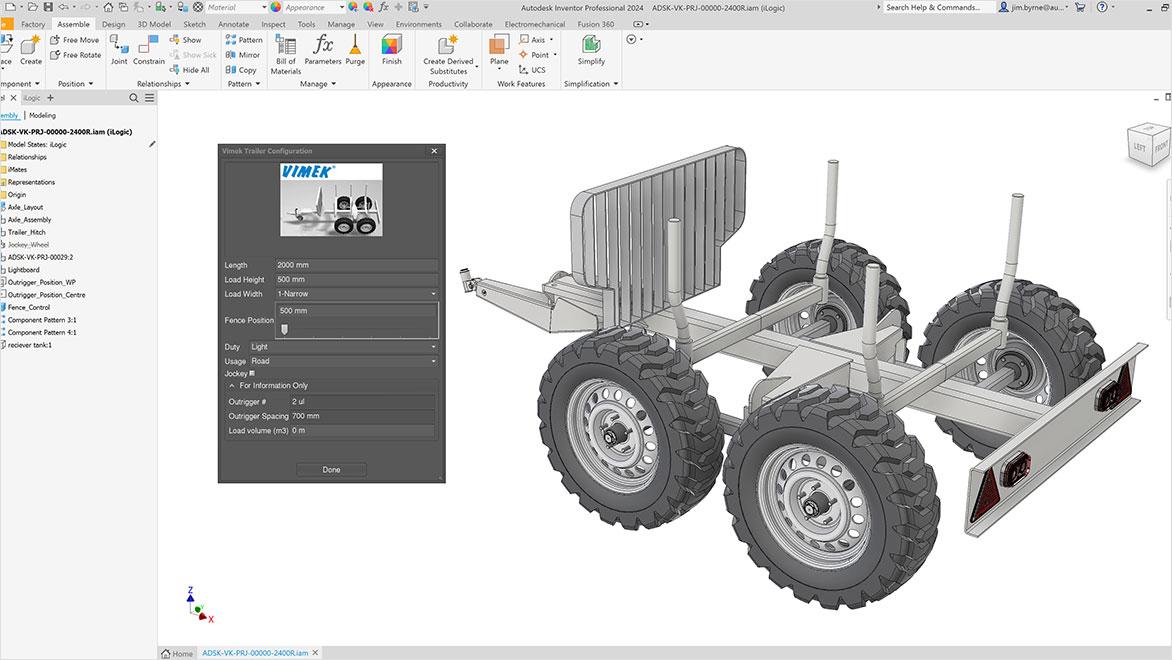Click the Point work feature
The width and height of the screenshot is (1172, 660).
point(534,55)
